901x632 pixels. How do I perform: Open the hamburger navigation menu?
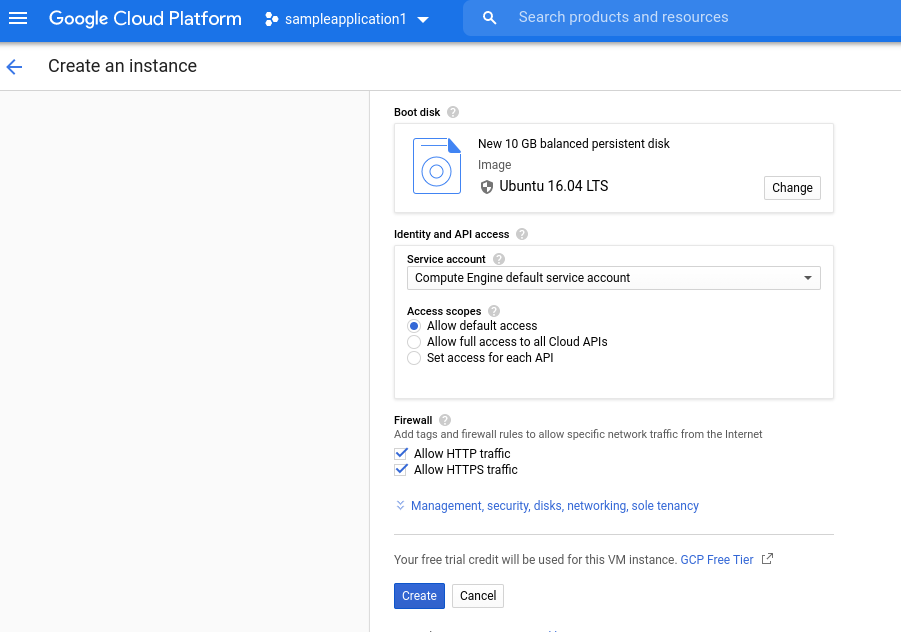(x=18, y=18)
